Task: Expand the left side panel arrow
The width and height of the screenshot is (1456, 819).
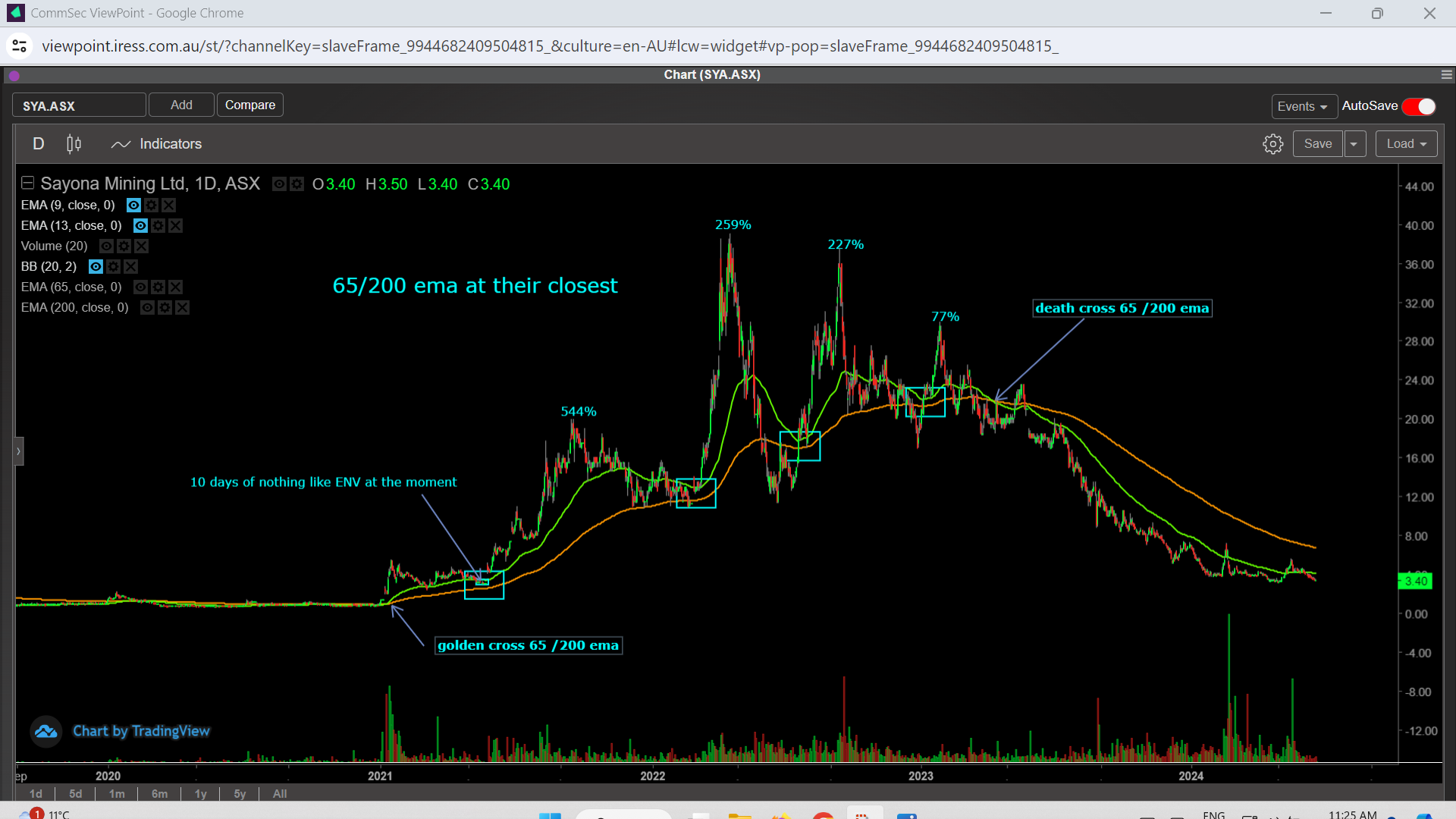Action: 19,451
